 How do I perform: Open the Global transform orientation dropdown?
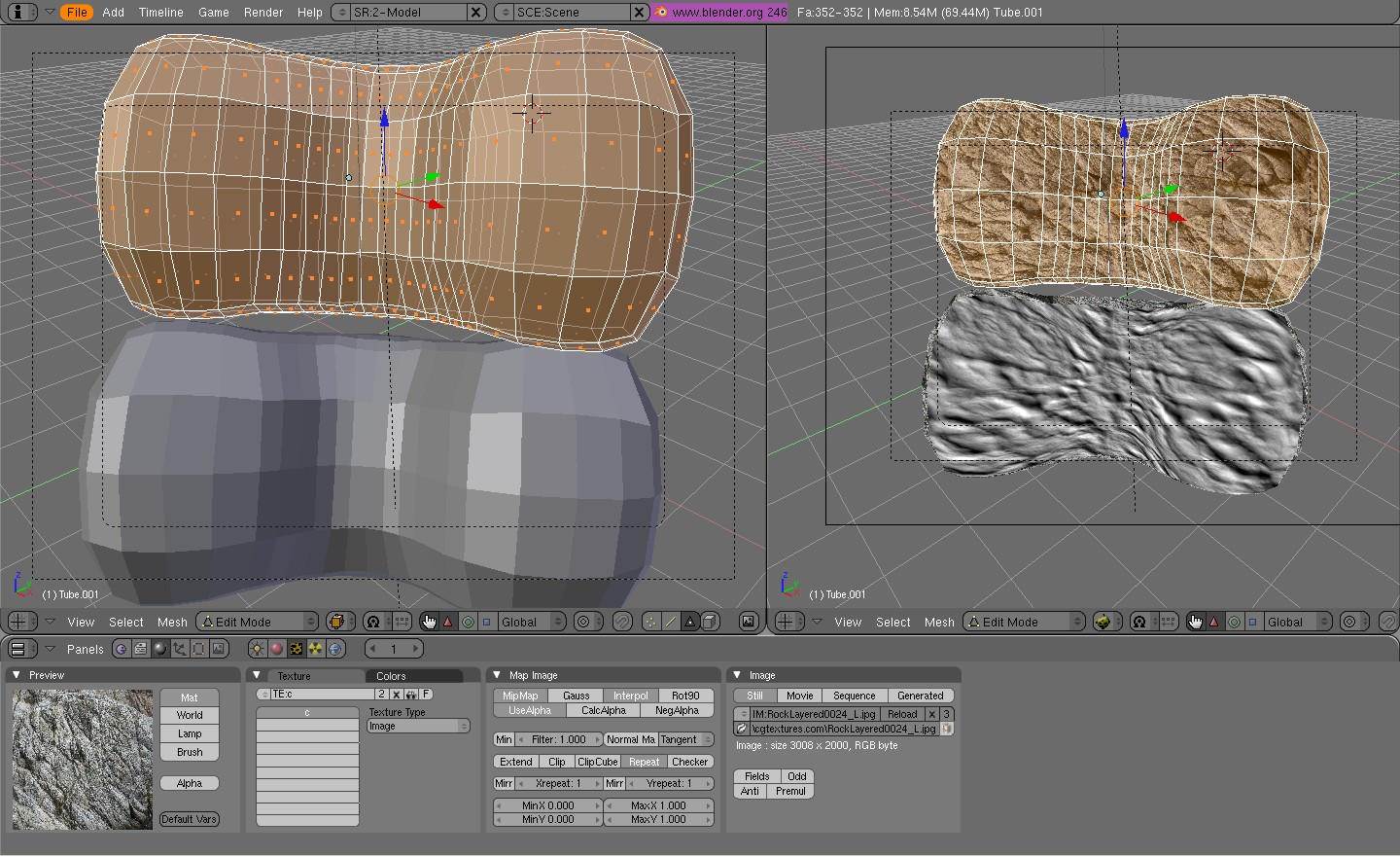tap(531, 621)
